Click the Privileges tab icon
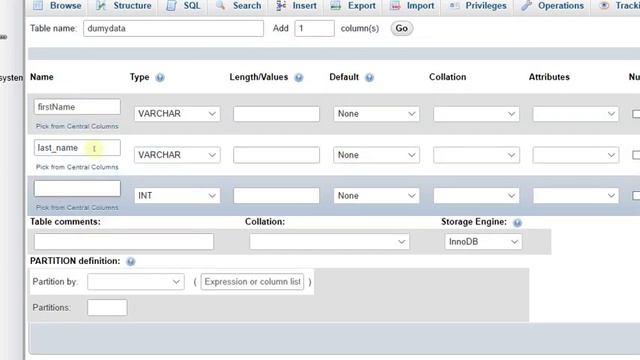 pyautogui.click(x=454, y=5)
